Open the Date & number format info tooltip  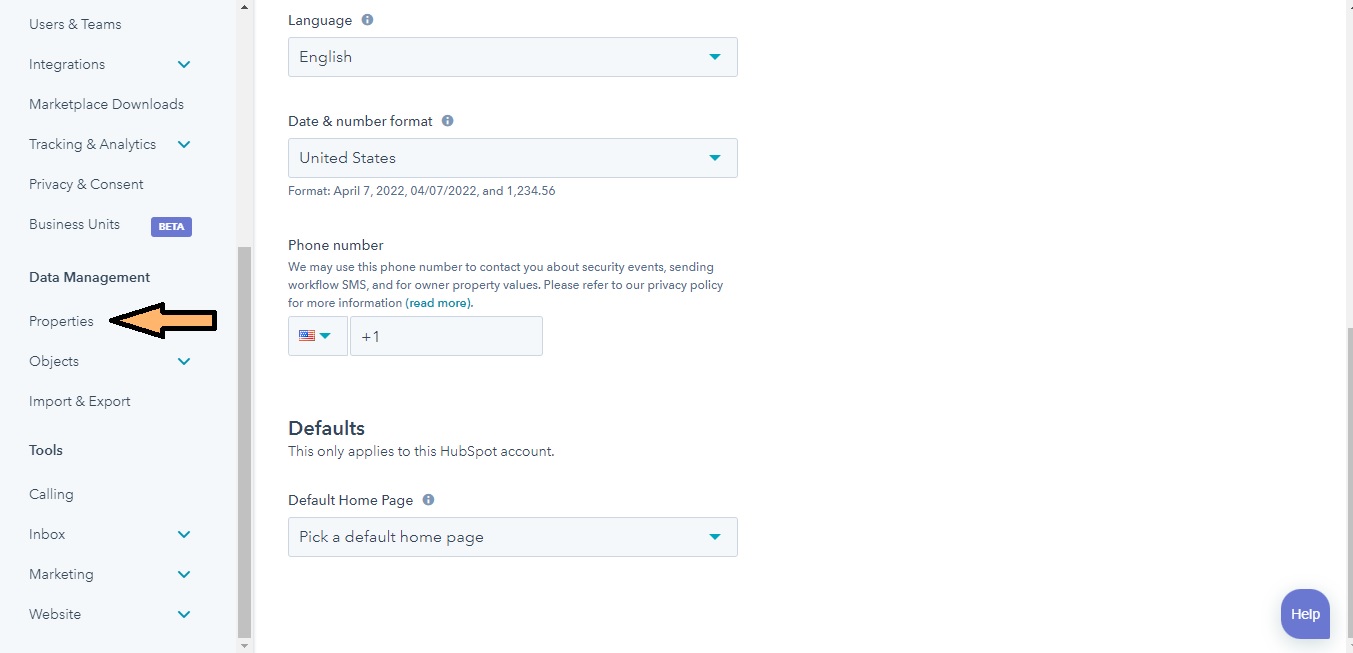(447, 120)
